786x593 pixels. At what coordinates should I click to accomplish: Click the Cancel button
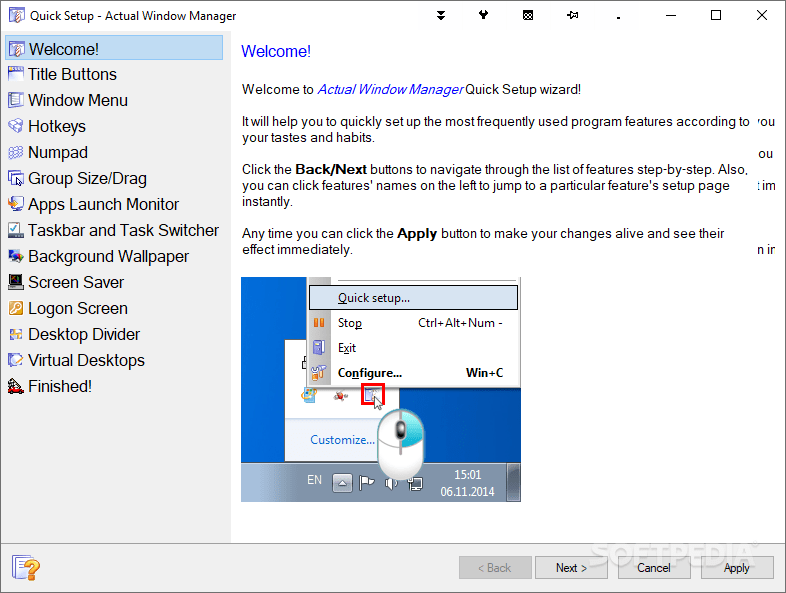point(654,567)
